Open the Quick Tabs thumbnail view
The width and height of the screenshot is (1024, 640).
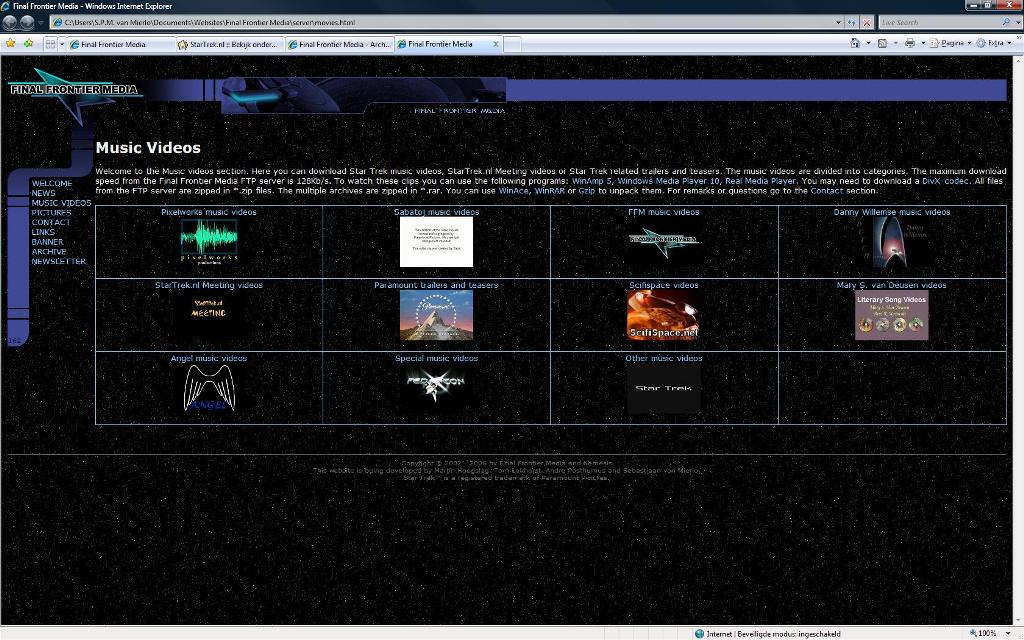tap(50, 44)
